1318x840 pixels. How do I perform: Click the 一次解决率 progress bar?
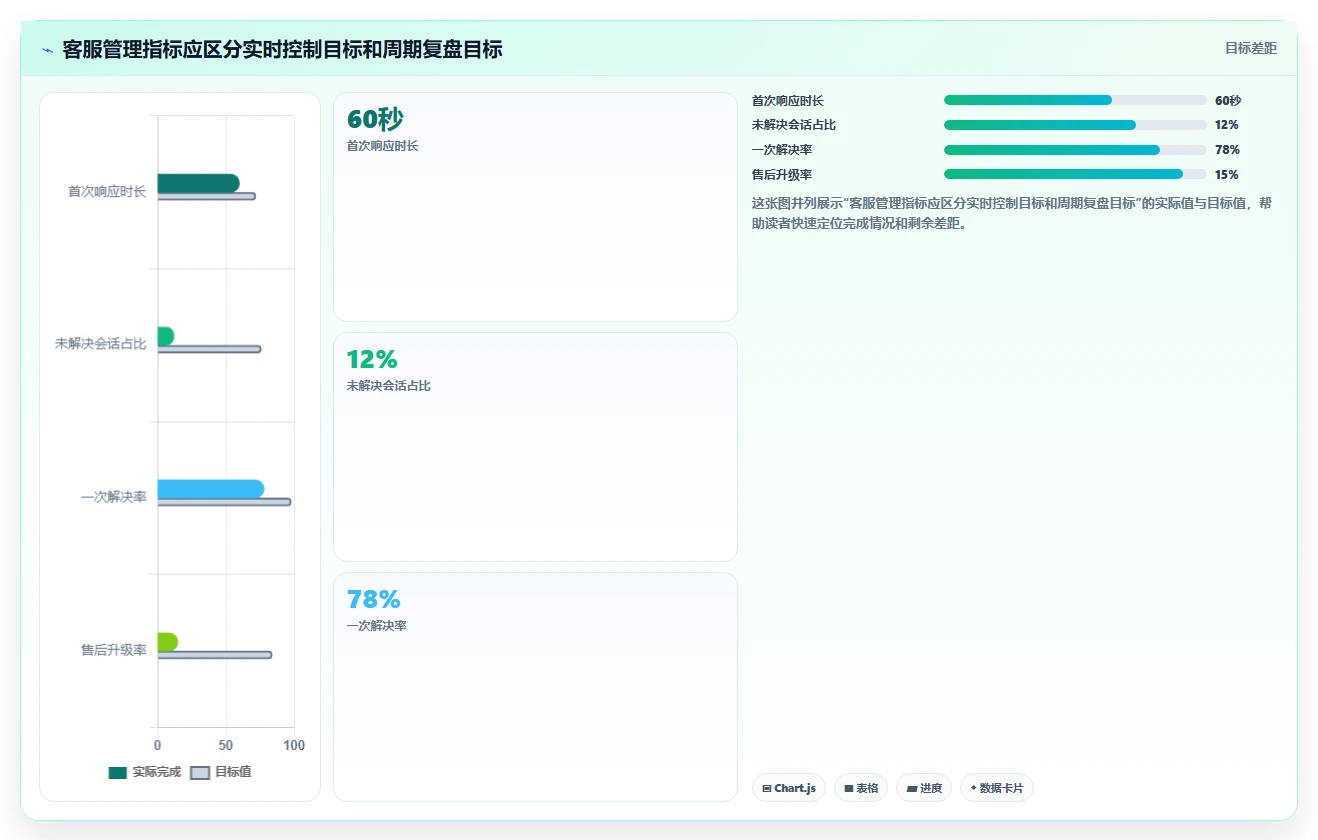[x=1075, y=150]
